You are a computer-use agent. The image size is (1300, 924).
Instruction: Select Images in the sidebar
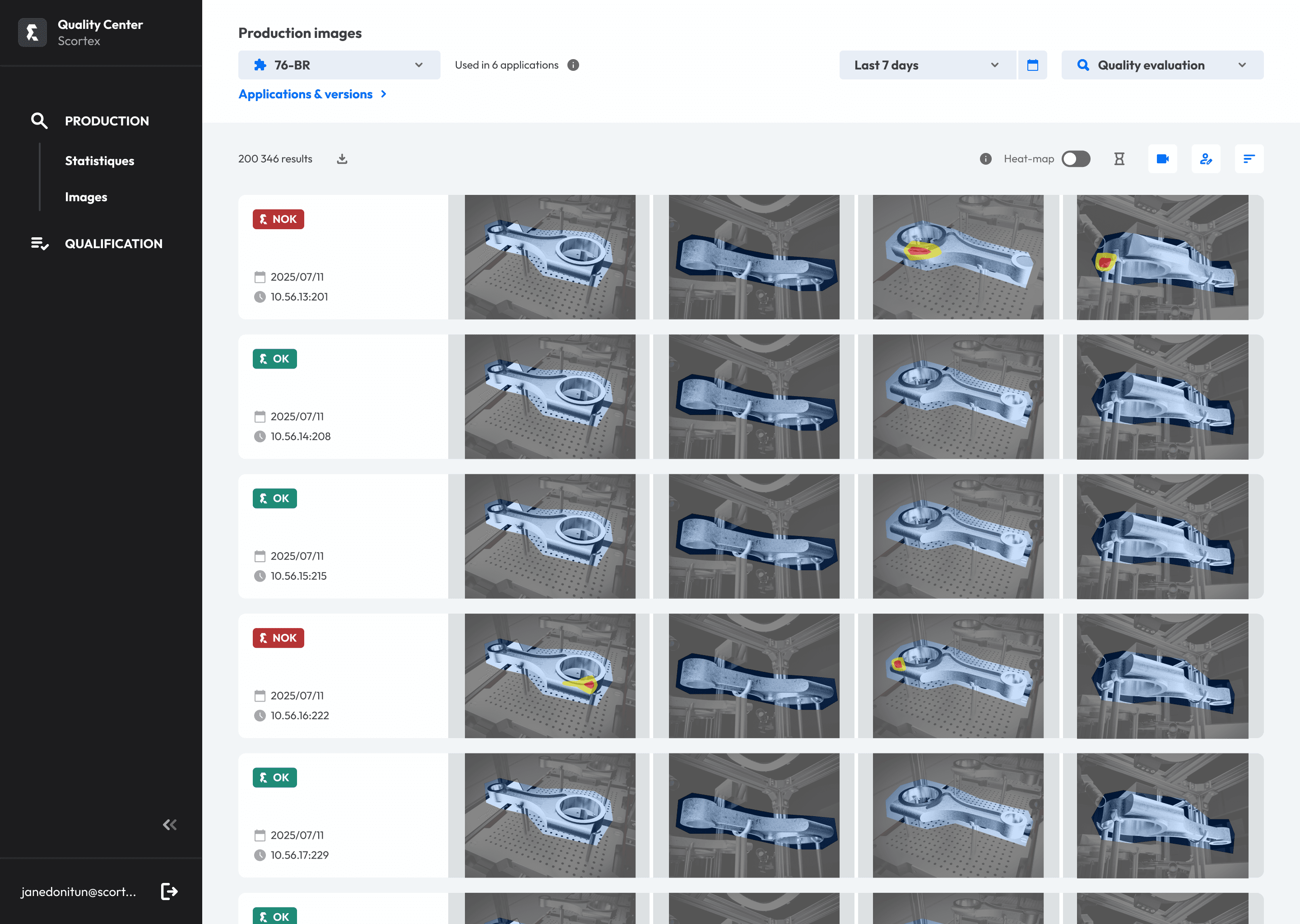coord(86,197)
